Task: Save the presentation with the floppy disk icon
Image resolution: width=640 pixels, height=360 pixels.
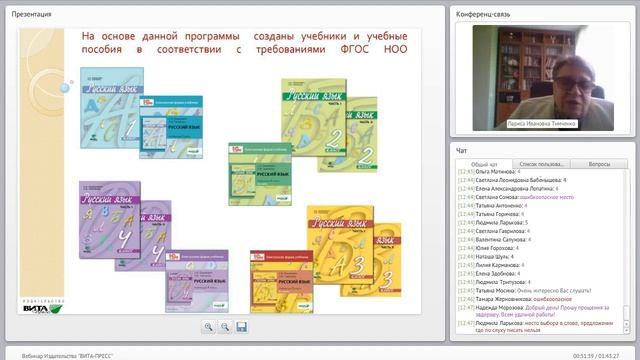Action: 242,327
